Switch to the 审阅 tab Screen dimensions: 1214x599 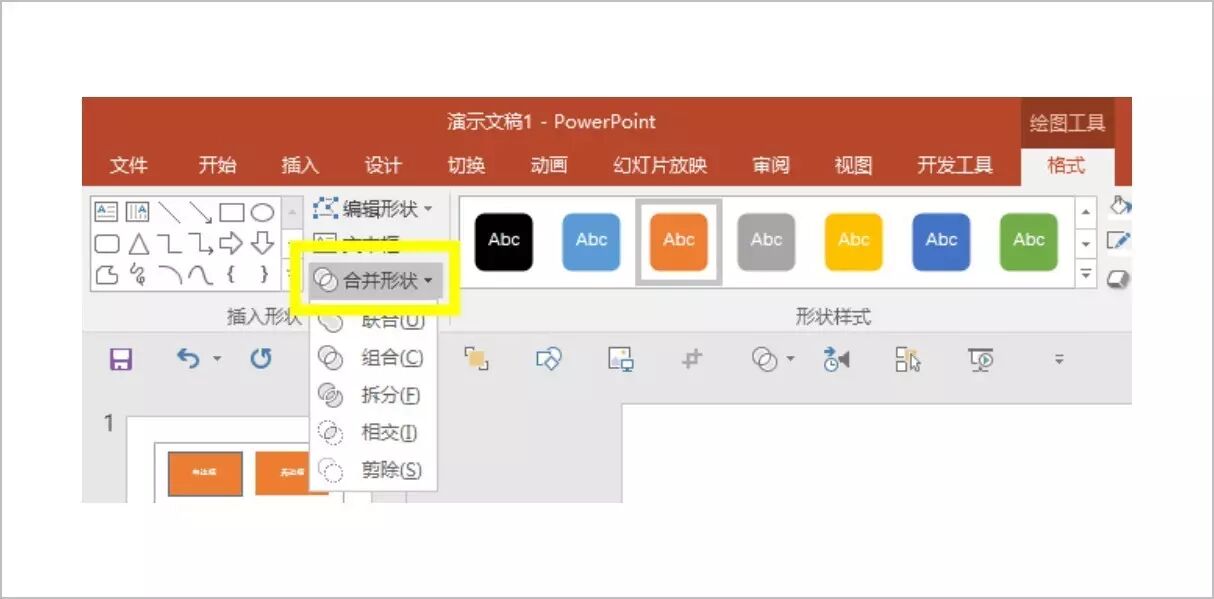[771, 165]
